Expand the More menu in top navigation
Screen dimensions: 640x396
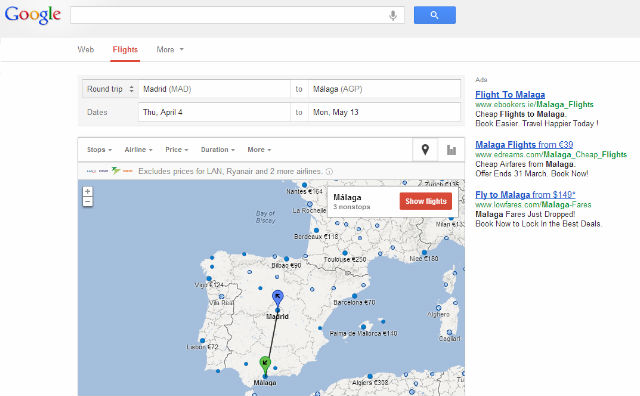170,49
